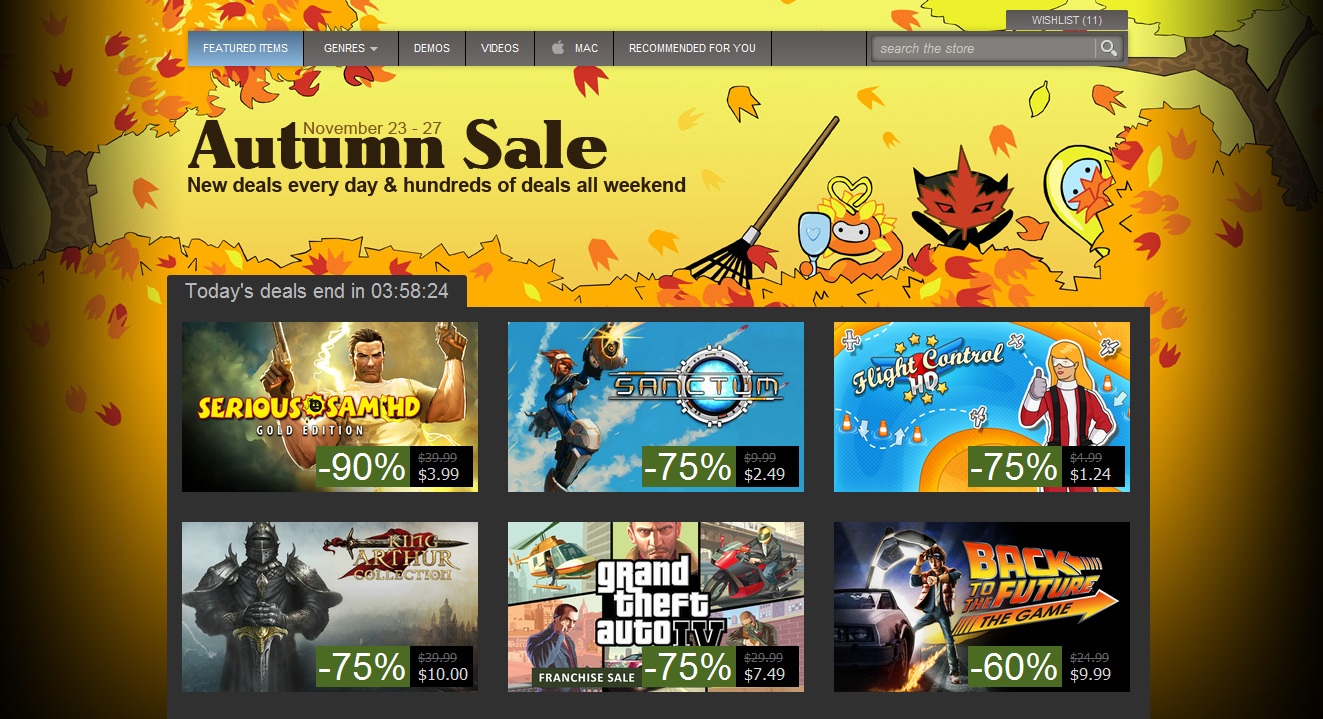Click the Apple logo in Mac tab
This screenshot has height=719, width=1323.
557,48
